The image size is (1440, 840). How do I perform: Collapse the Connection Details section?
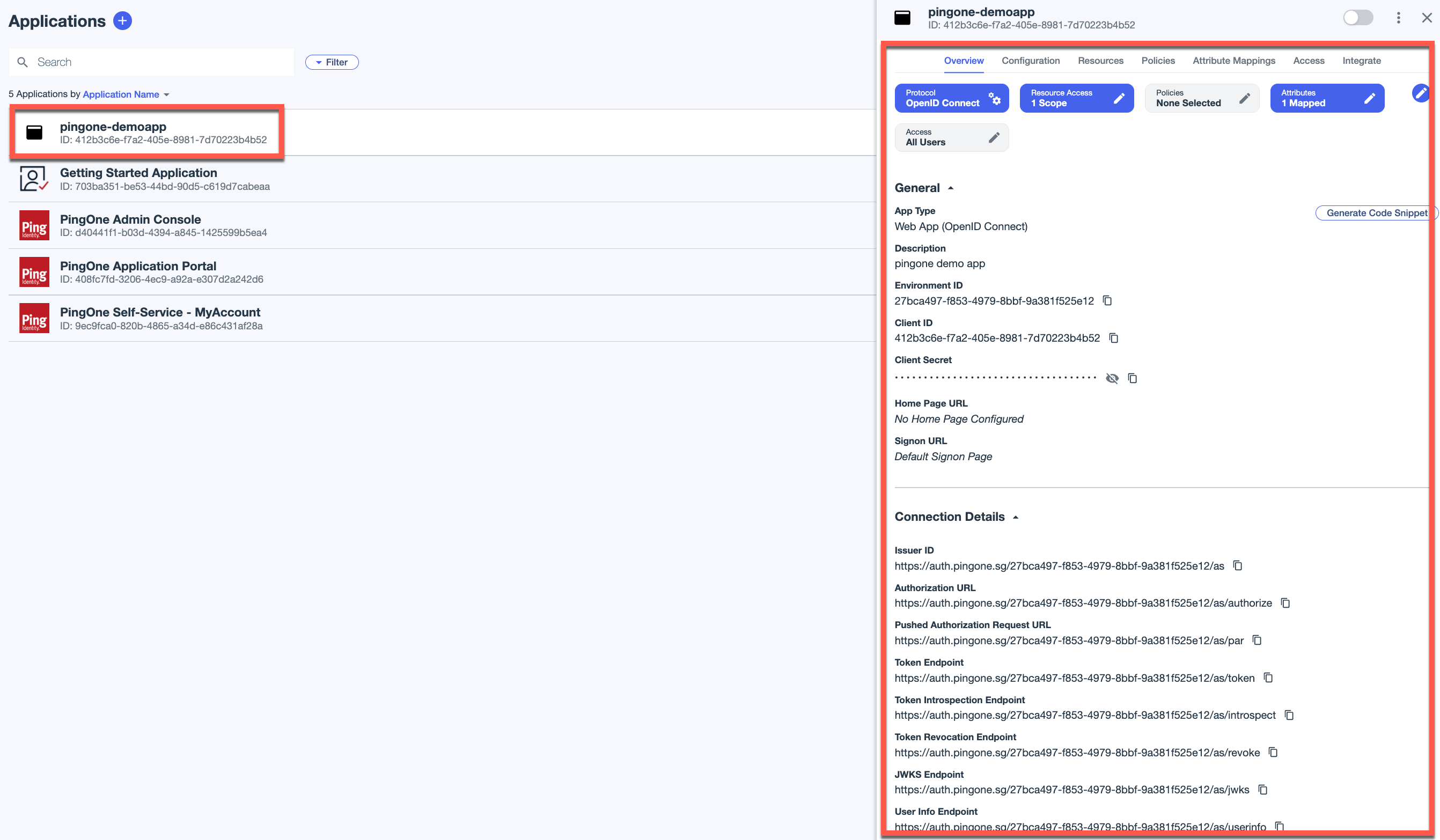[1016, 517]
